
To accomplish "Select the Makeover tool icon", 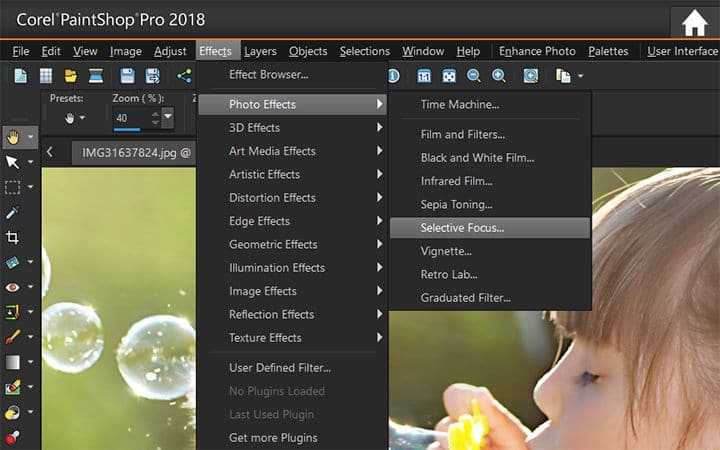I will click(x=12, y=312).
